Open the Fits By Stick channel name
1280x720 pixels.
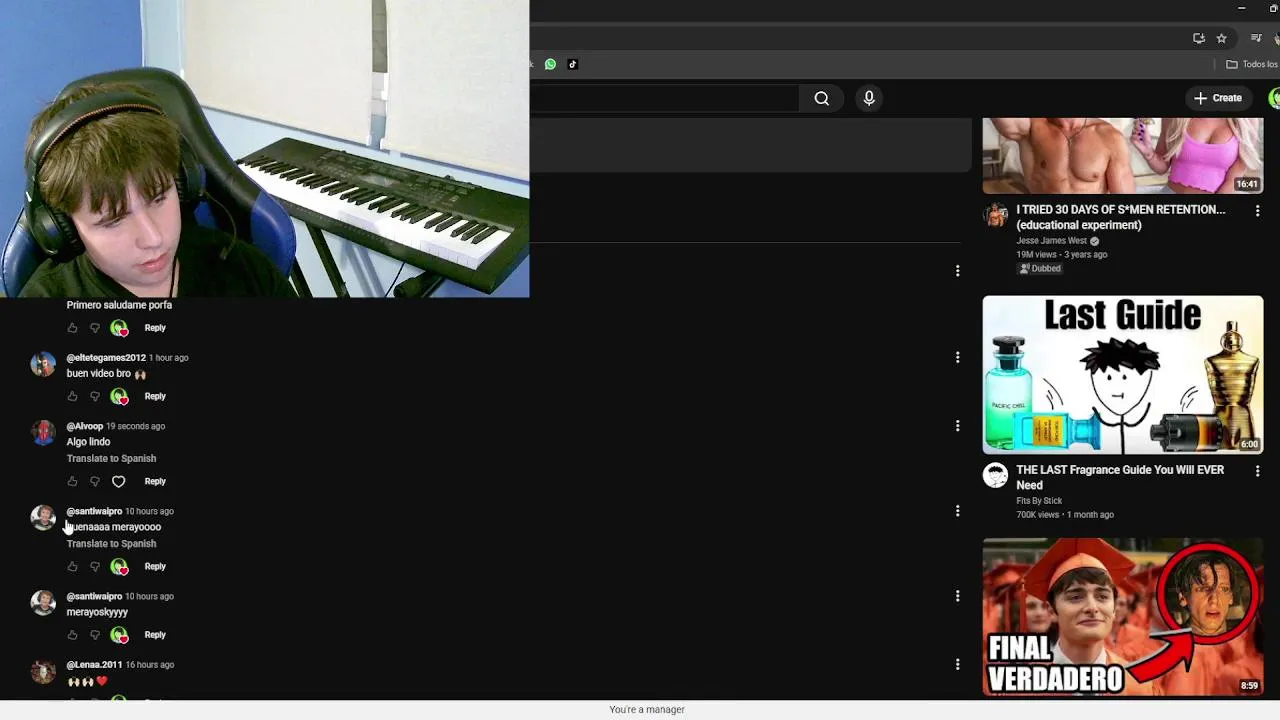tap(1039, 501)
